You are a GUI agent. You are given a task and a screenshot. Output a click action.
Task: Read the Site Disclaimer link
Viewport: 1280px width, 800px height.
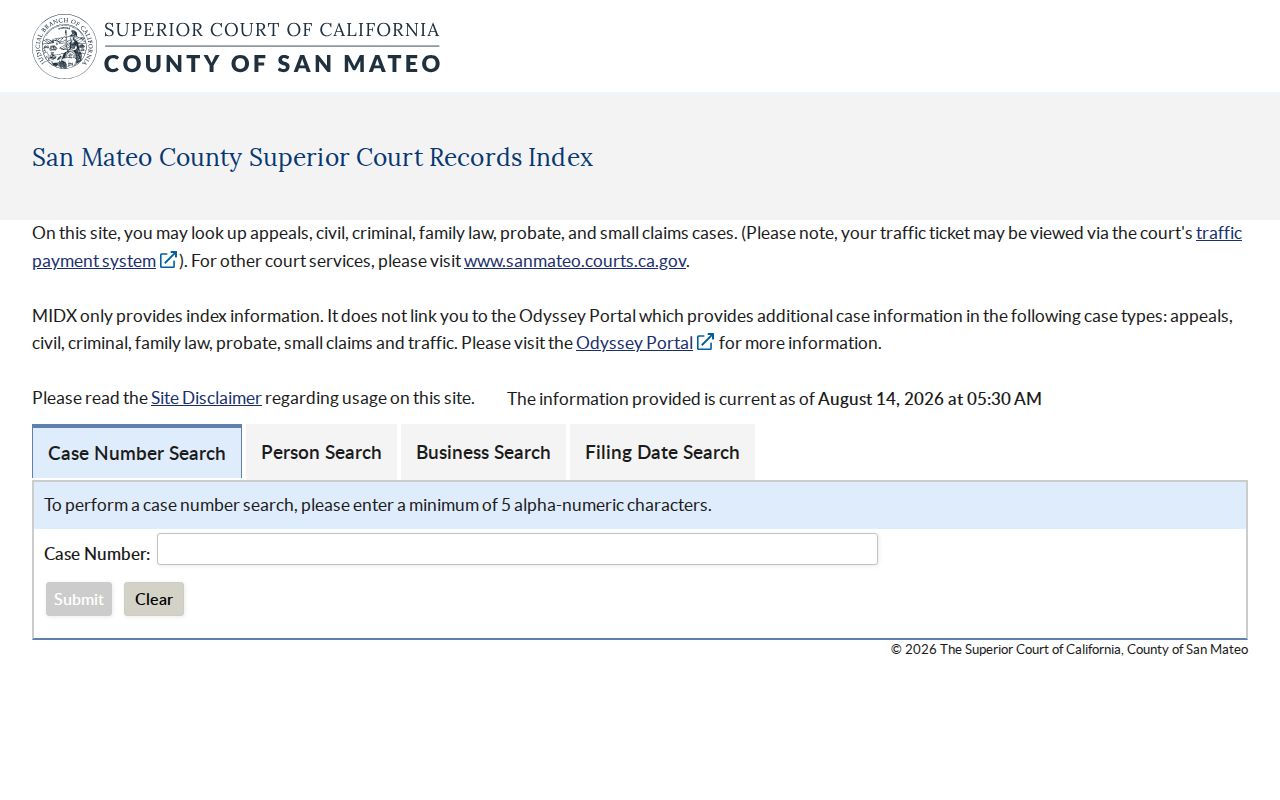[x=206, y=397]
